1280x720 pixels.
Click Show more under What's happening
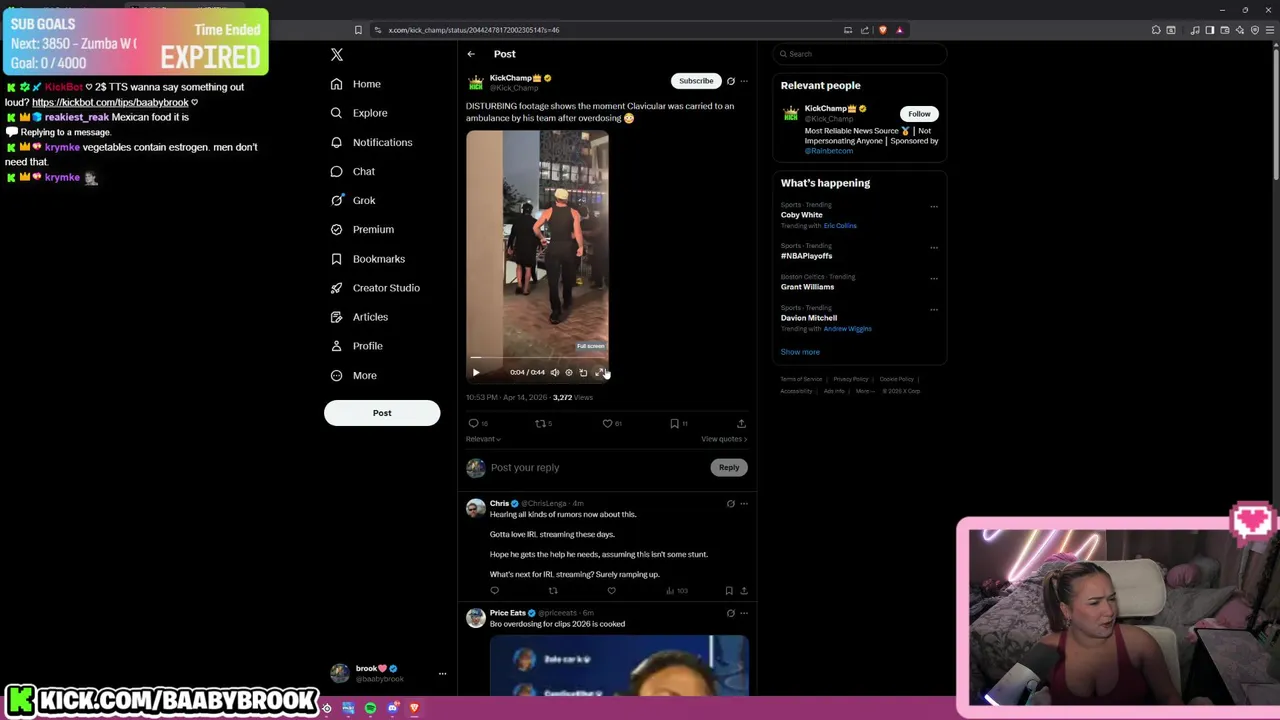(x=800, y=352)
